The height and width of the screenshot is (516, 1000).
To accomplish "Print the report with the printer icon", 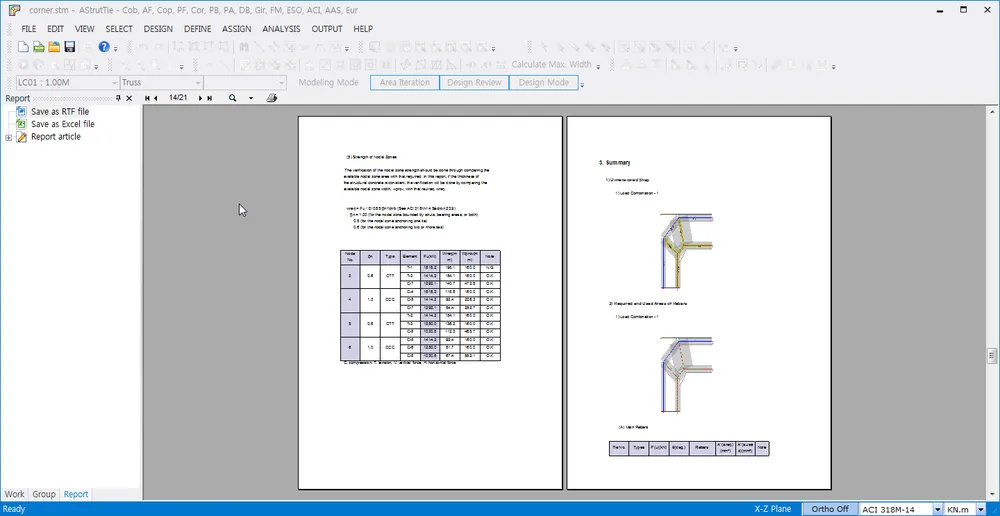I will point(272,98).
